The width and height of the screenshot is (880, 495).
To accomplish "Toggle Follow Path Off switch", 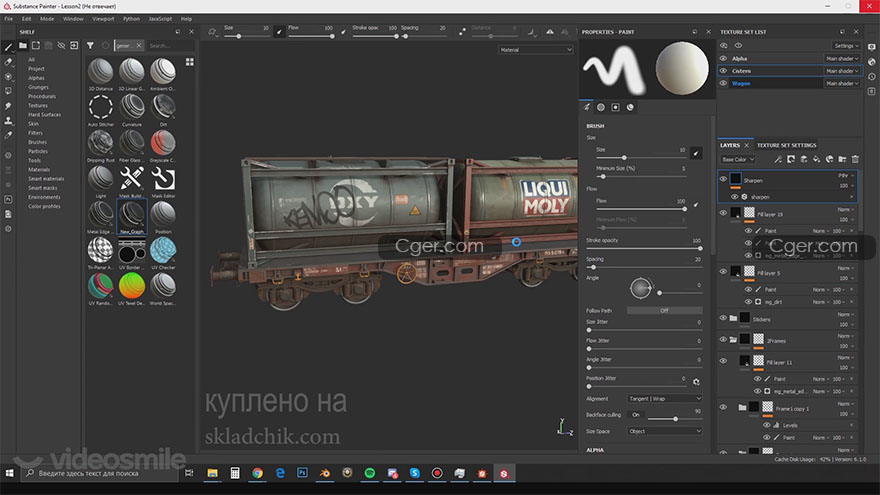I will click(x=664, y=310).
